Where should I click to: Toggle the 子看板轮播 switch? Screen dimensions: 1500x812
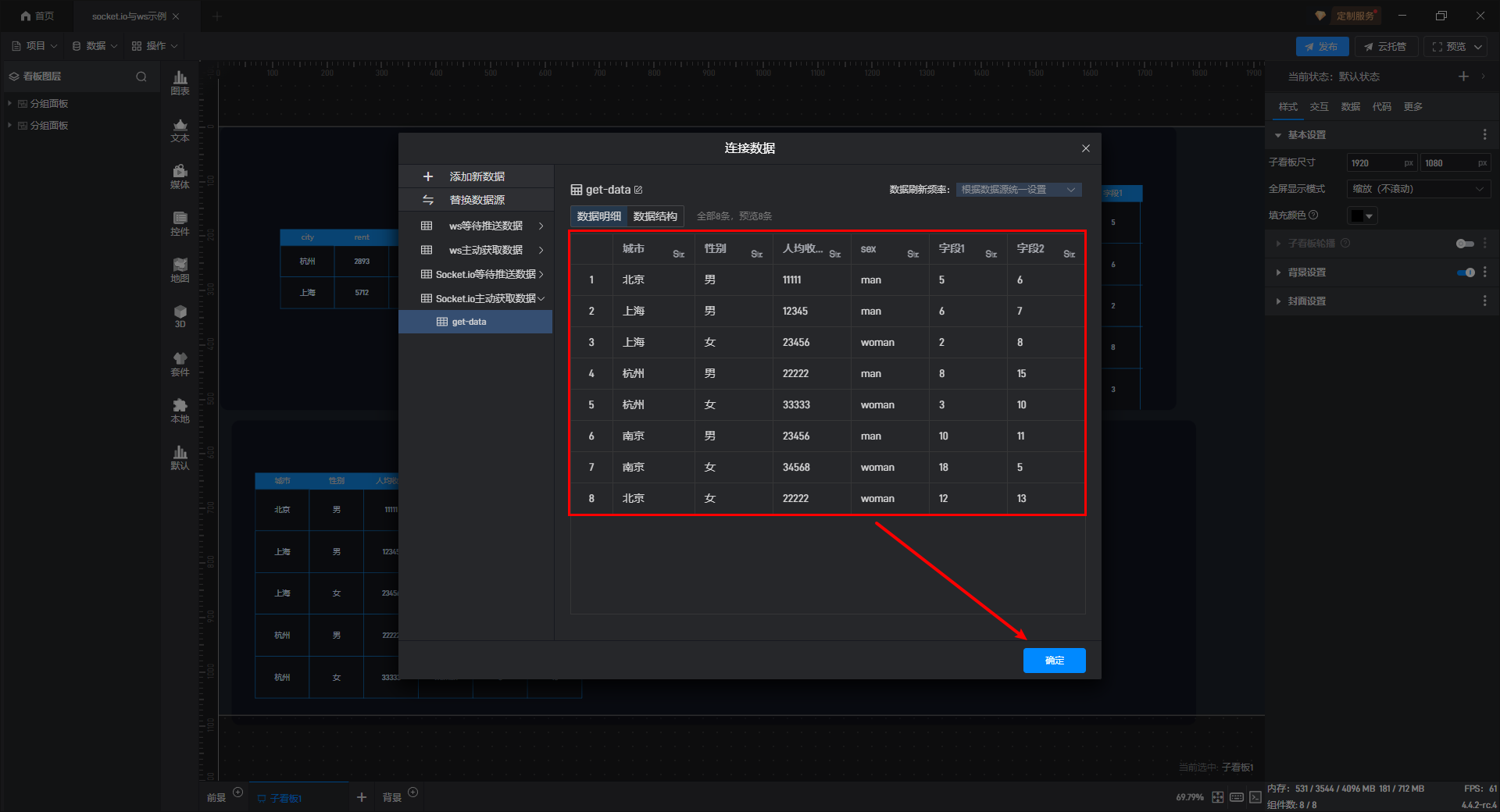pos(1465,244)
